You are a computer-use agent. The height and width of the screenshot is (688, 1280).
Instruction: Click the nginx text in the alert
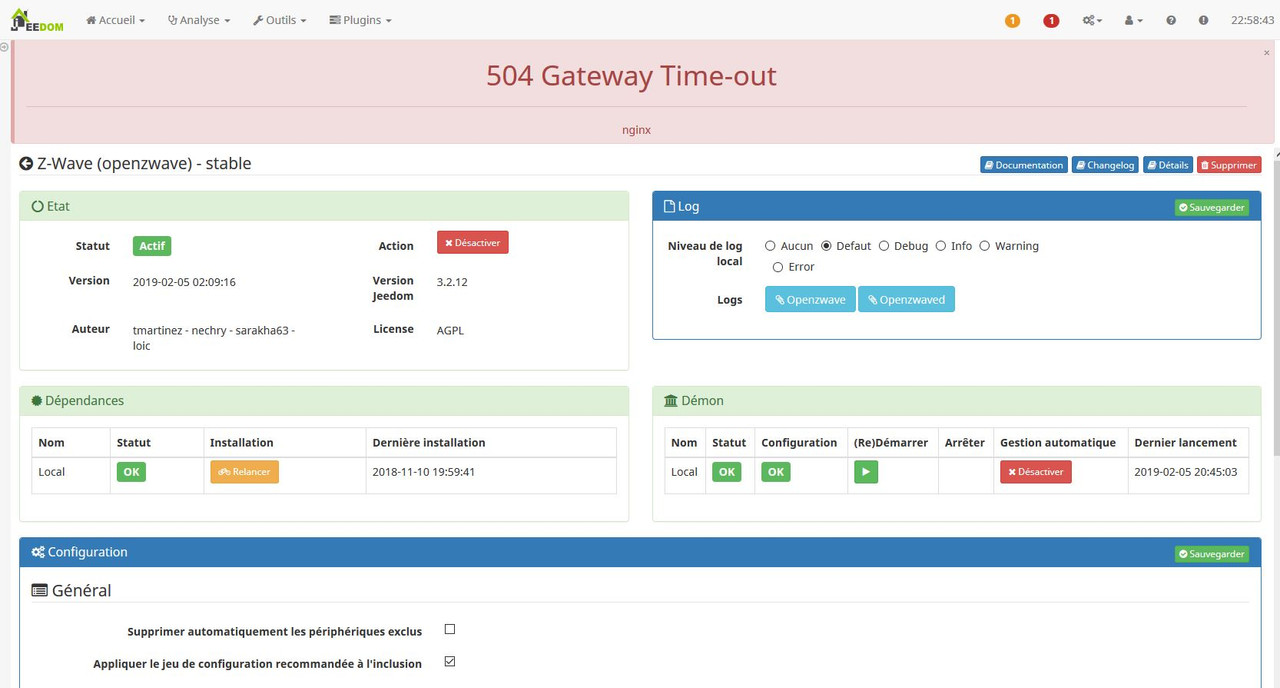tap(636, 130)
